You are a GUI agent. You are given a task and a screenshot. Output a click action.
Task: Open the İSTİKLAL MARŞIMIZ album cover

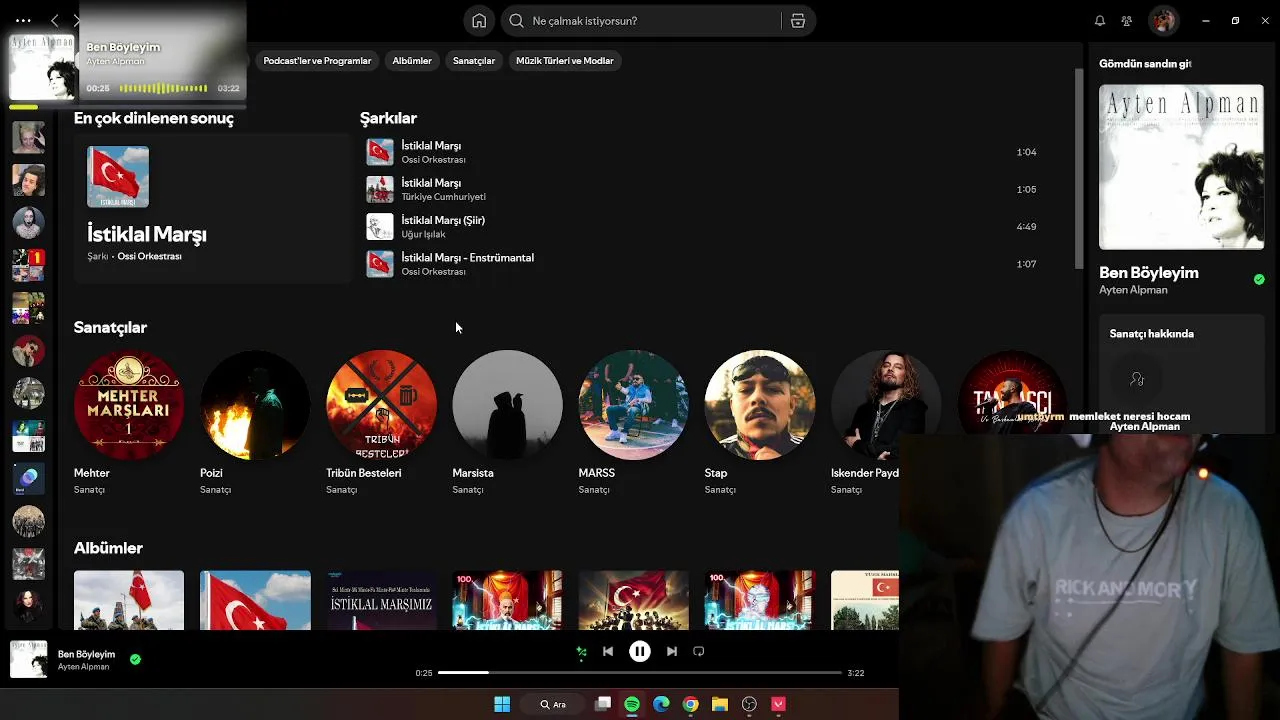coord(381,601)
